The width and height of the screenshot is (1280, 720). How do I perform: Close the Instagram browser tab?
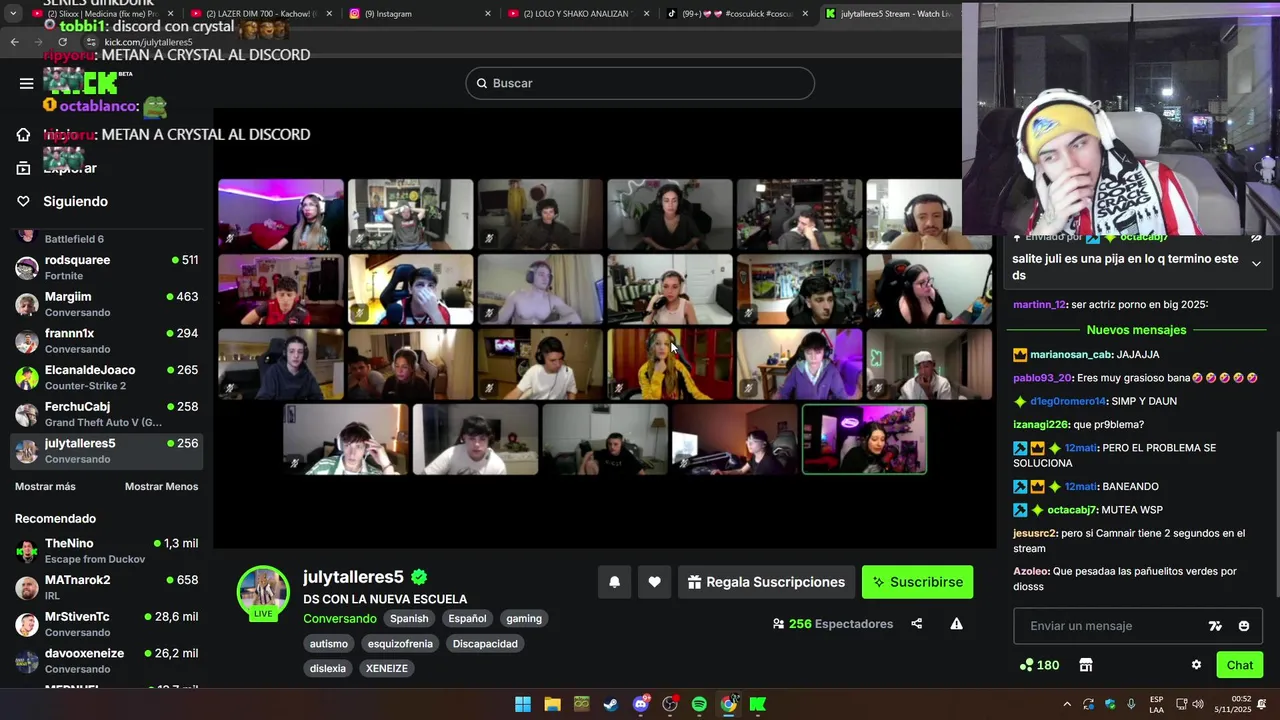coord(488,14)
